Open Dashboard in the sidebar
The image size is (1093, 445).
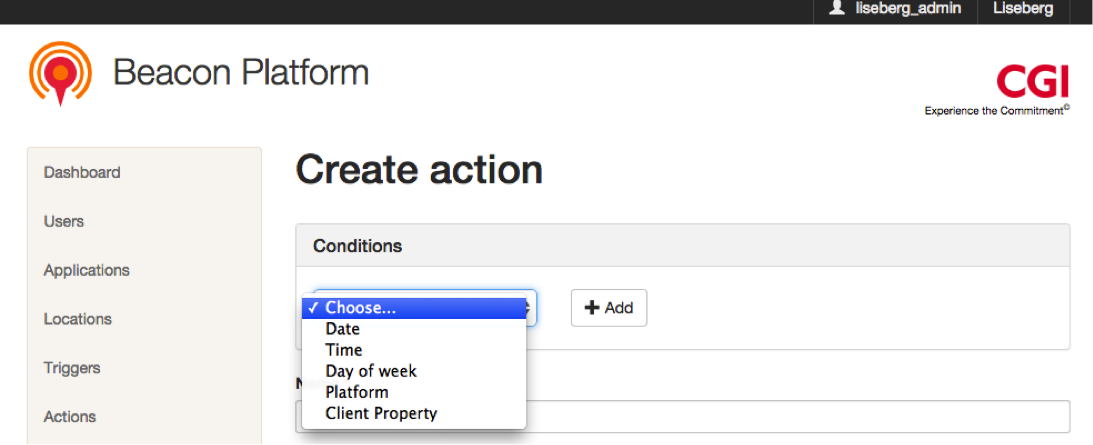click(82, 172)
